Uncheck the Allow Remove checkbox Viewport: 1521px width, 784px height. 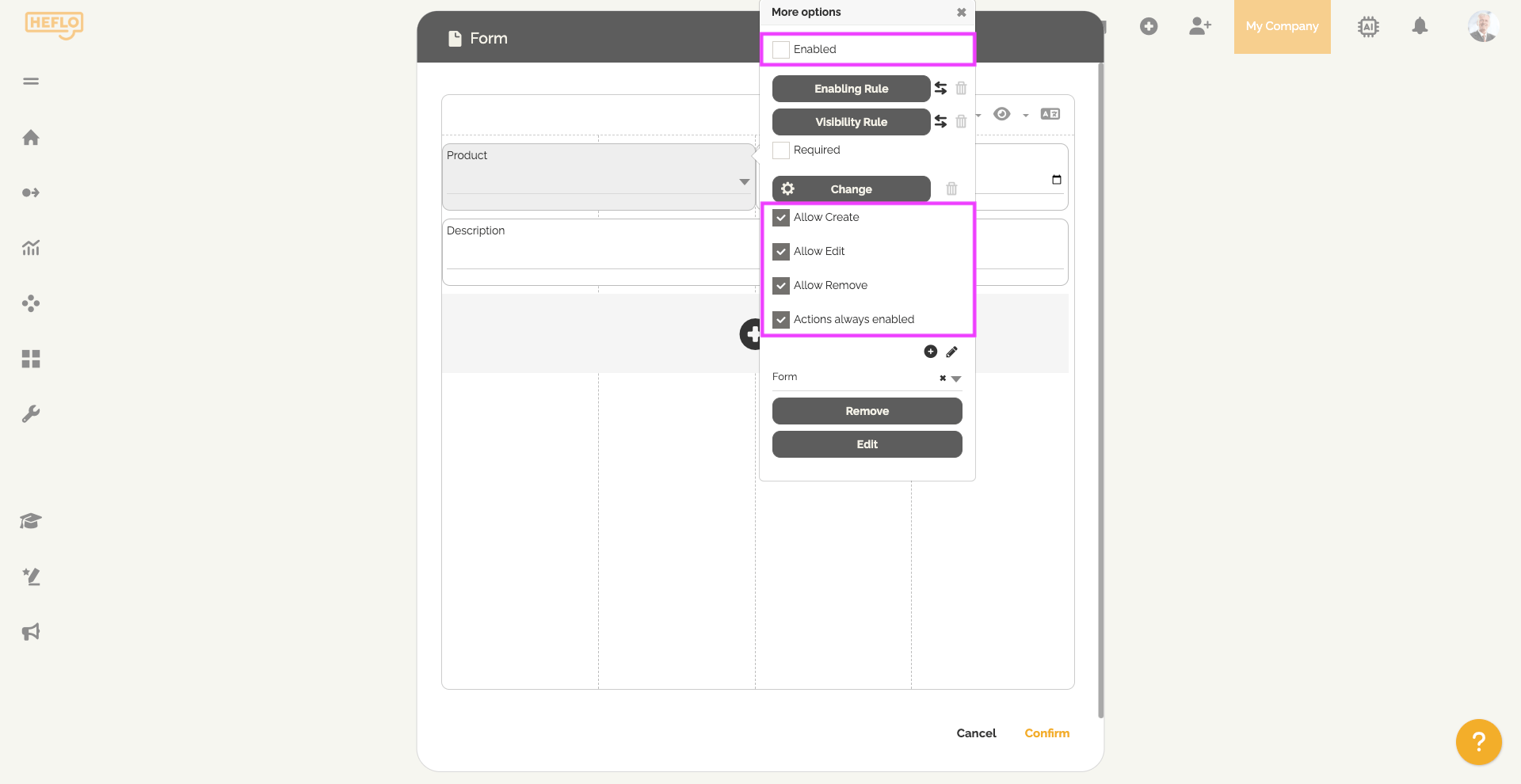[x=781, y=286]
